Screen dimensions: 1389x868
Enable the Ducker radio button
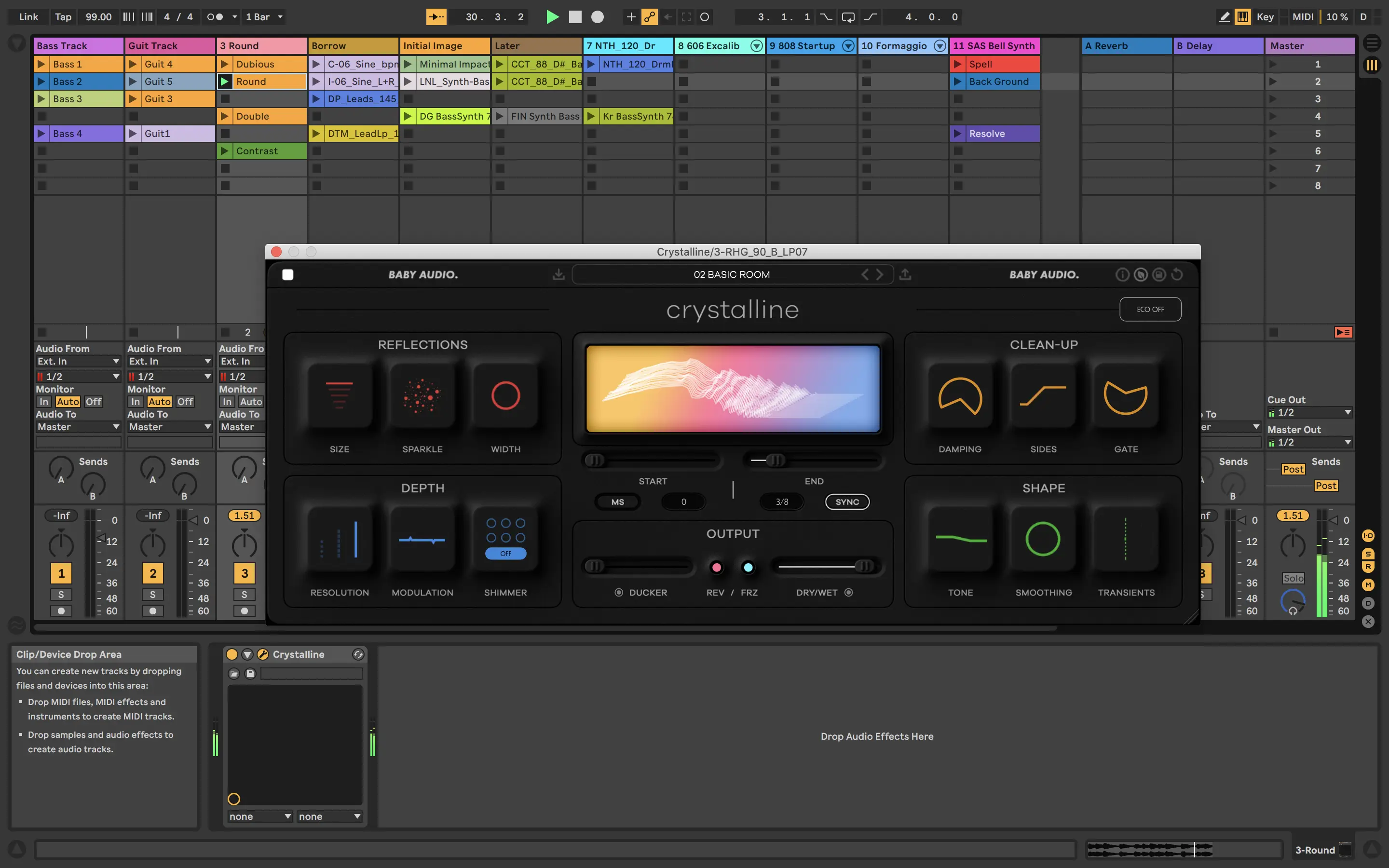(619, 593)
